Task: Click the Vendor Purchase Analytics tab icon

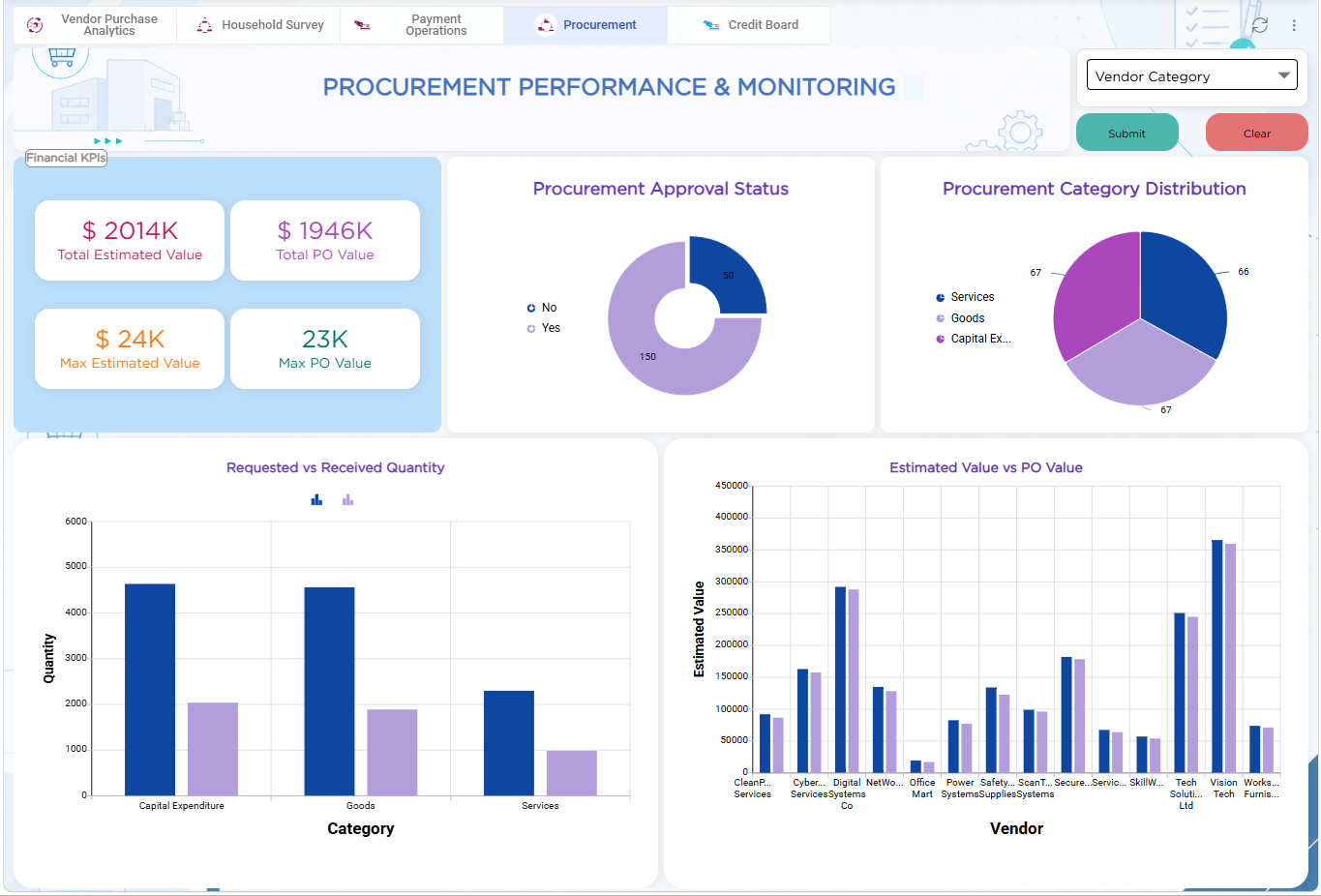Action: coord(35,25)
